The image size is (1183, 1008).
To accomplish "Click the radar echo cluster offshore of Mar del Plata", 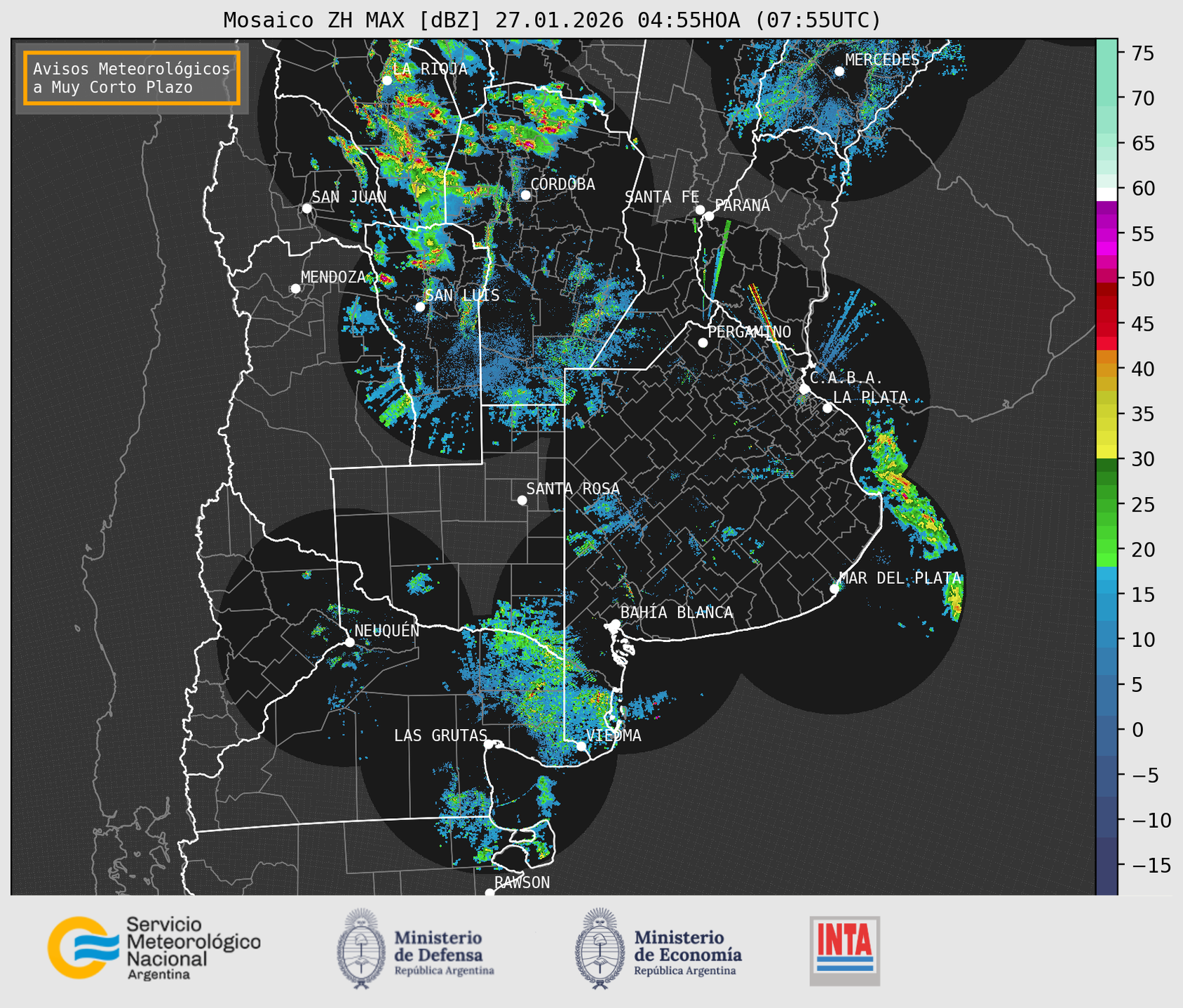I will click(x=953, y=598).
